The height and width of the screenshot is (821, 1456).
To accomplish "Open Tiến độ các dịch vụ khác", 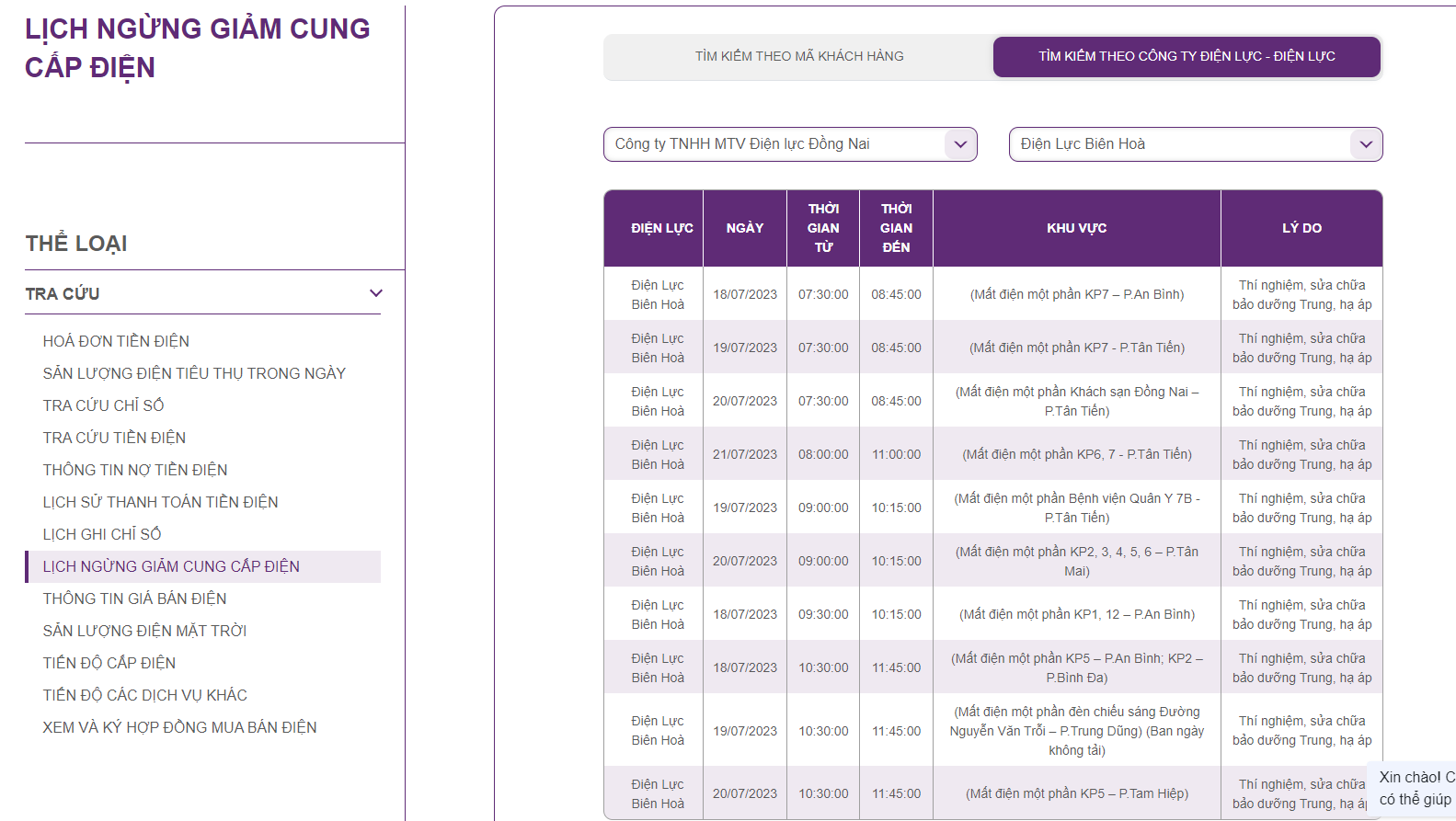I will 144,695.
